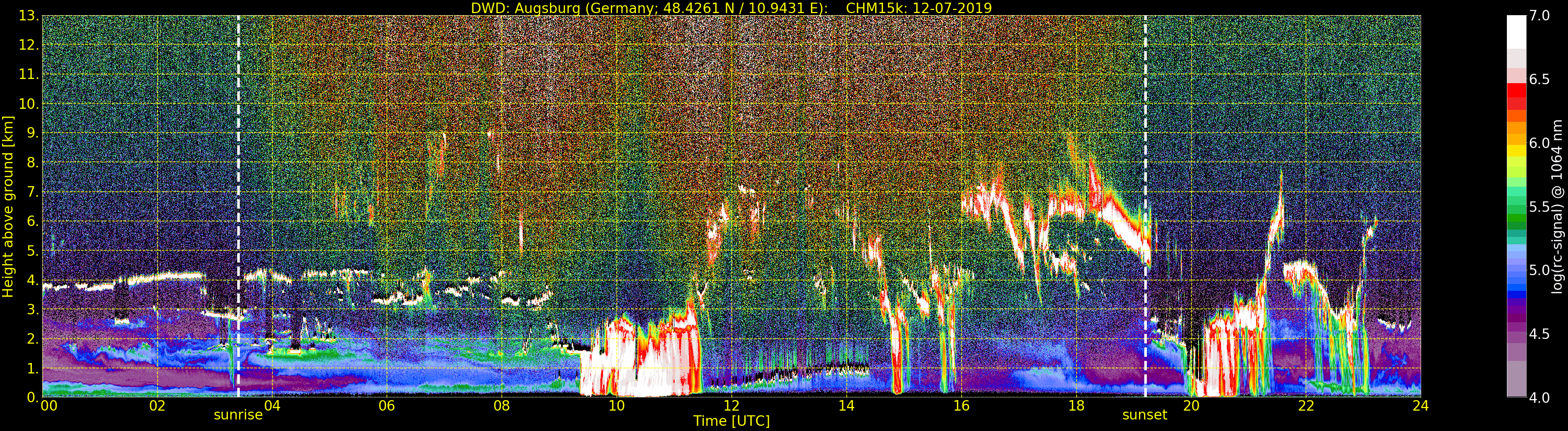
Task: Pick the white top segment of colorbar
Action: pos(1516,30)
